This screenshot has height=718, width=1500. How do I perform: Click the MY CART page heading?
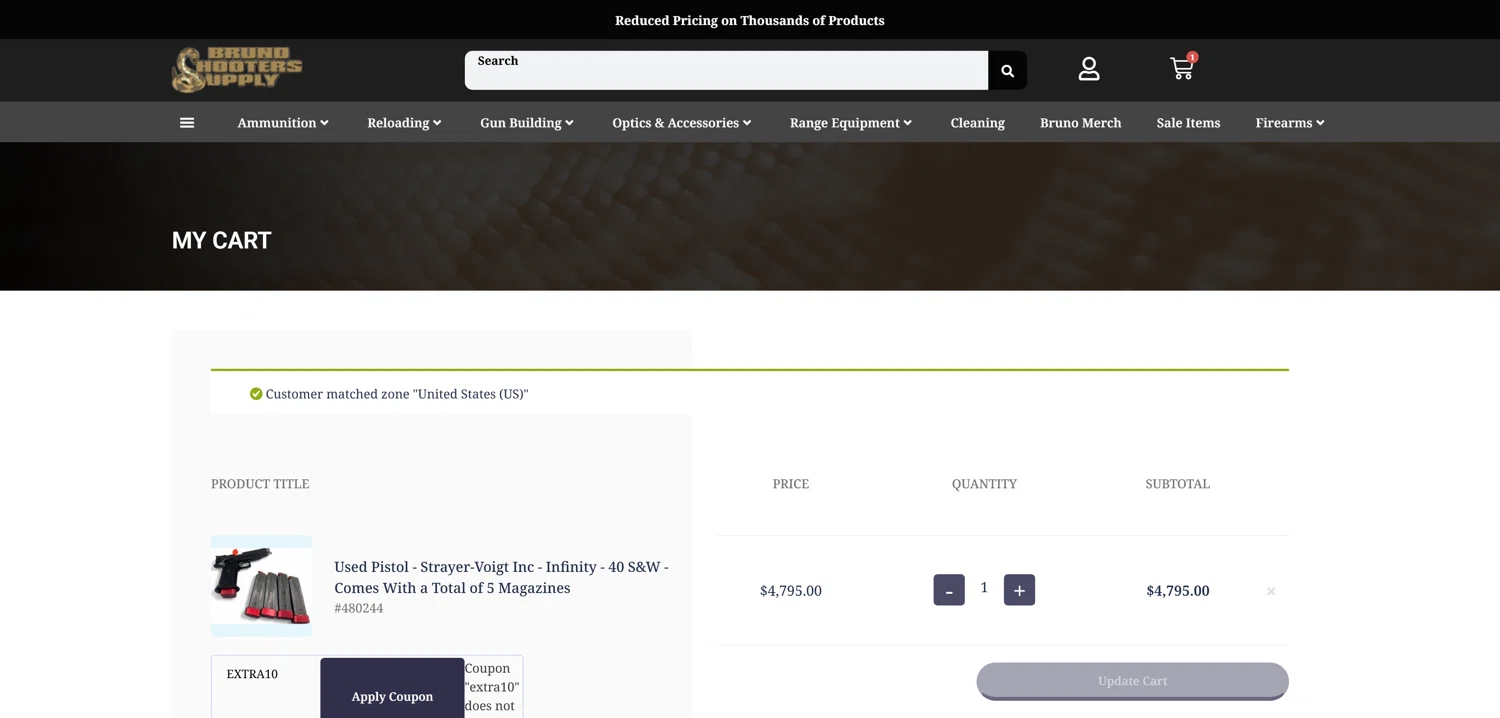[222, 240]
